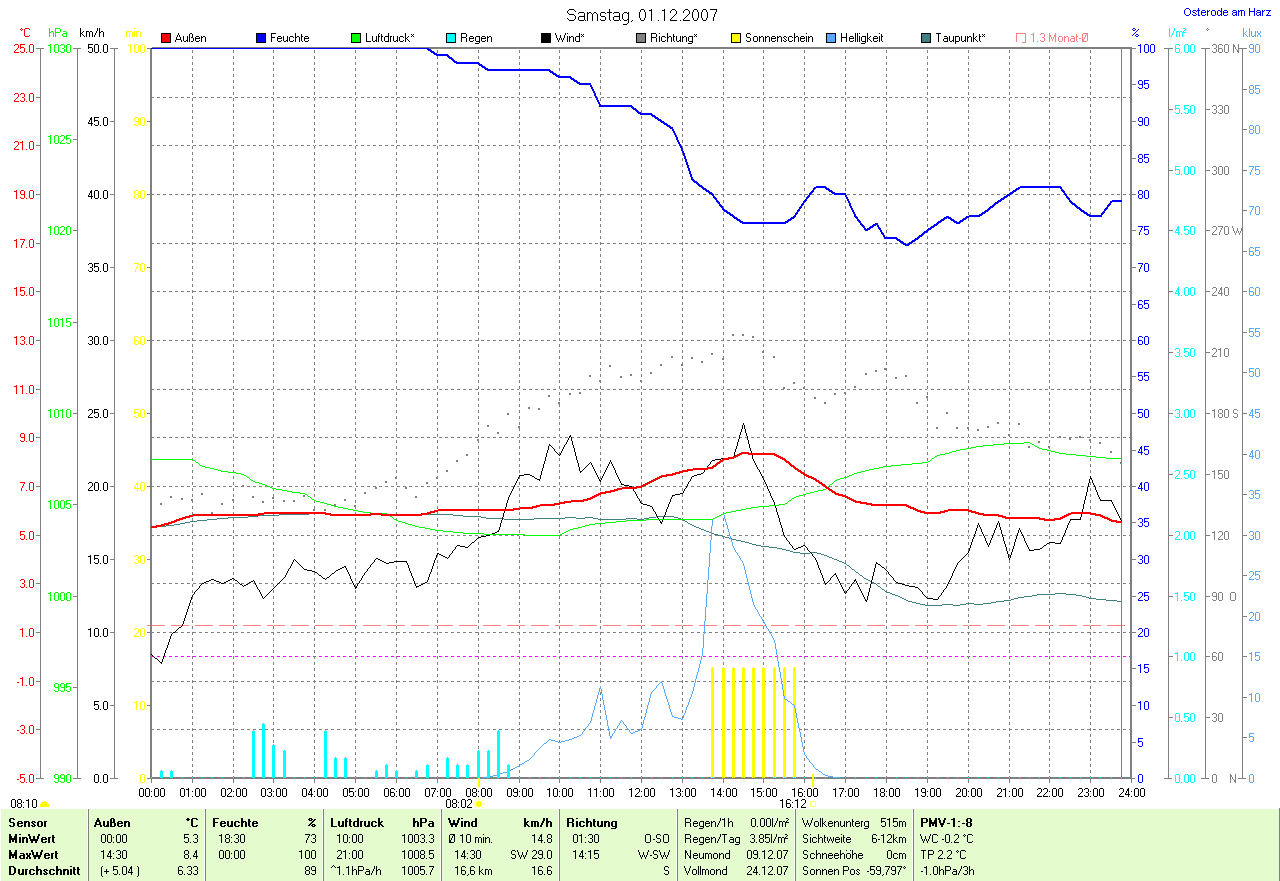This screenshot has width=1280, height=881.
Task: Click the cyan Regen legend square
Action: point(452,38)
